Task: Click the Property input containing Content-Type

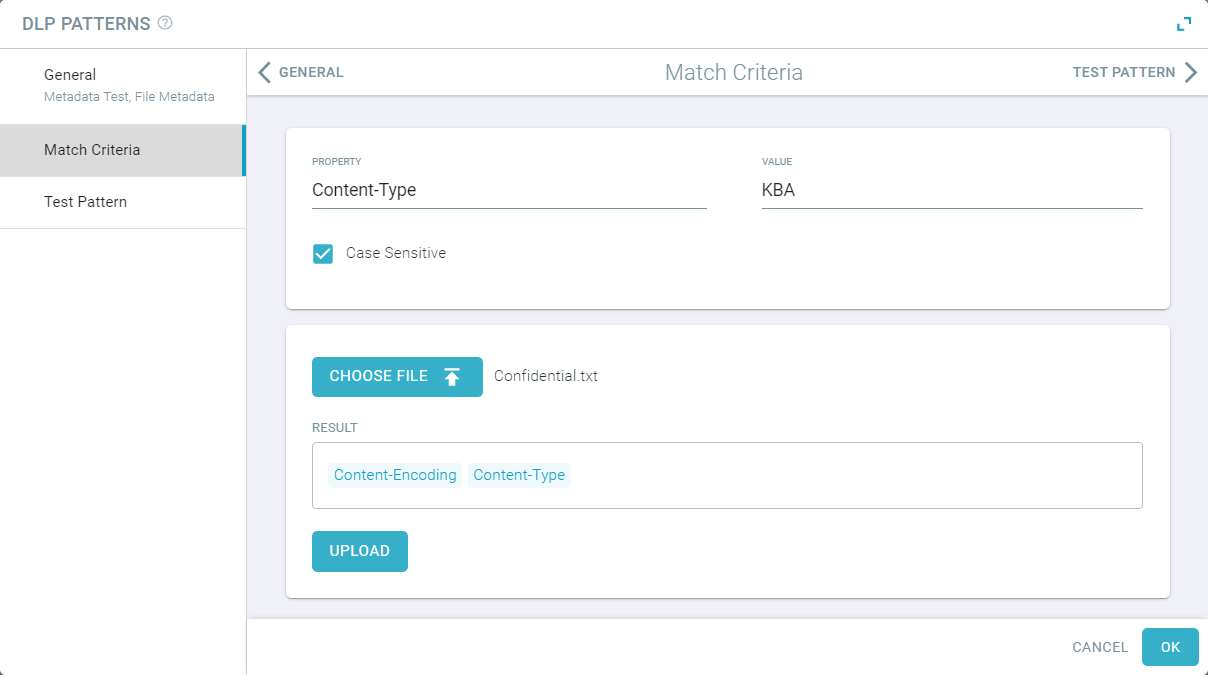Action: click(x=508, y=190)
